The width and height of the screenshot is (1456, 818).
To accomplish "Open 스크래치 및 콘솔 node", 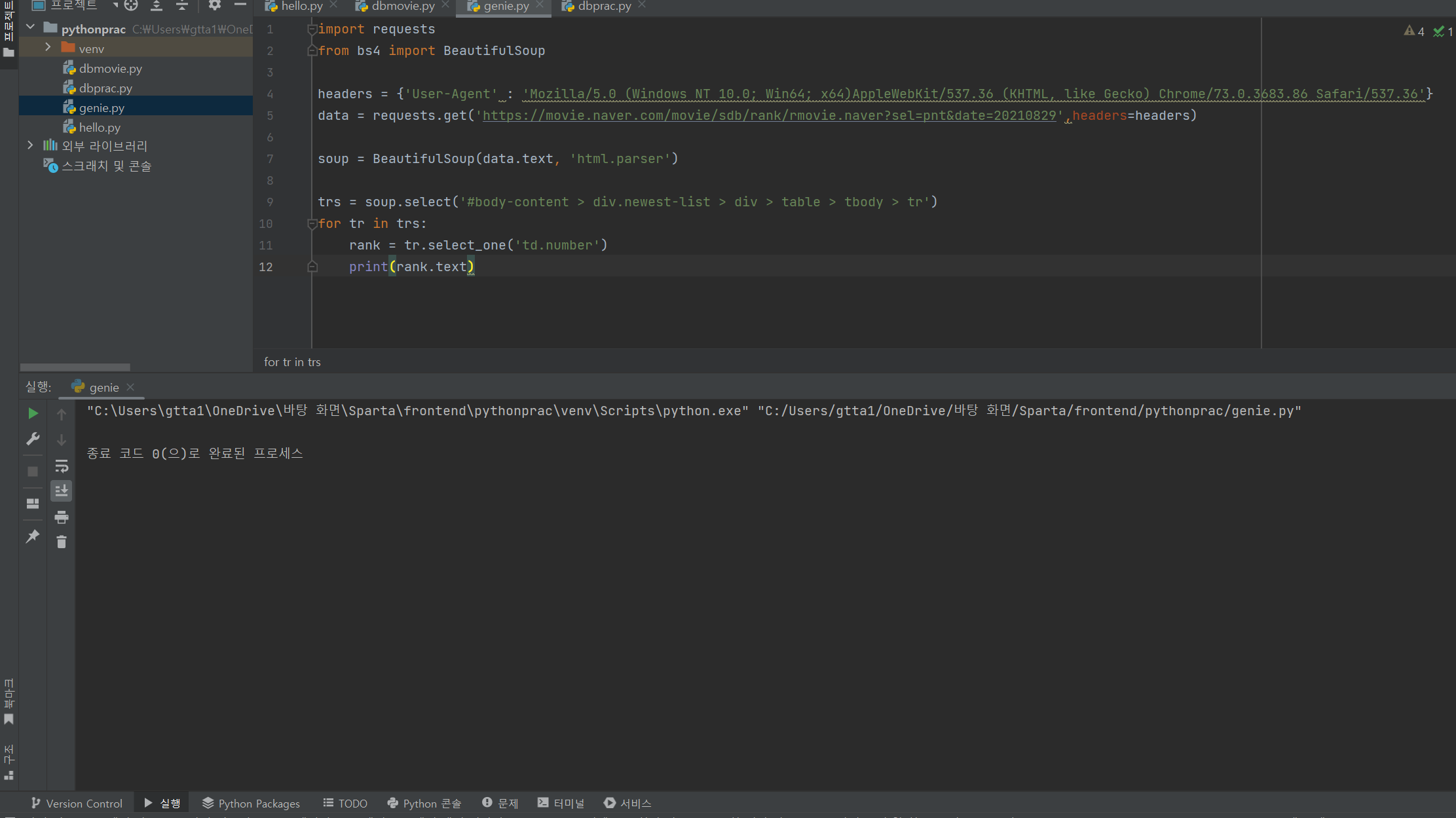I will pyautogui.click(x=105, y=166).
